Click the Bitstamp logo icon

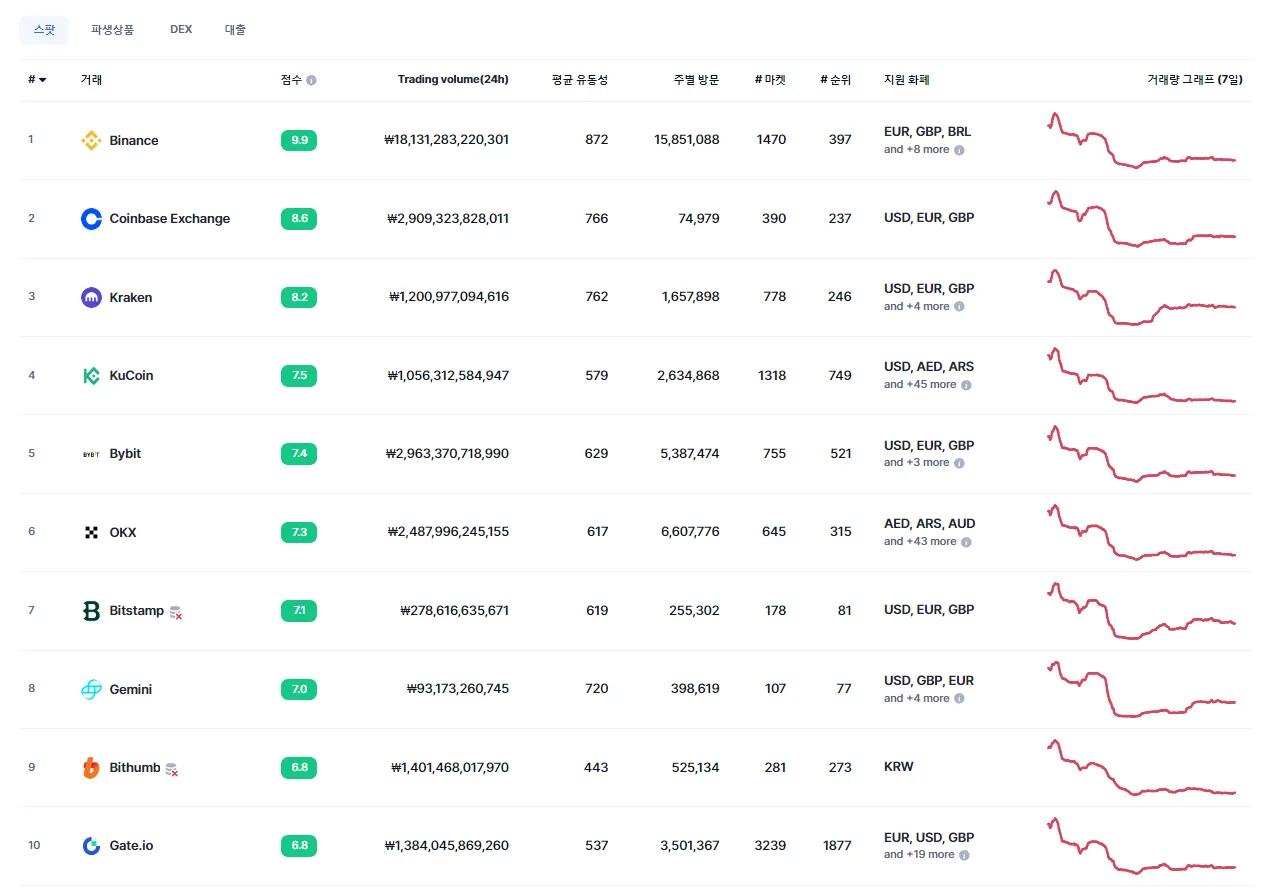click(x=91, y=611)
